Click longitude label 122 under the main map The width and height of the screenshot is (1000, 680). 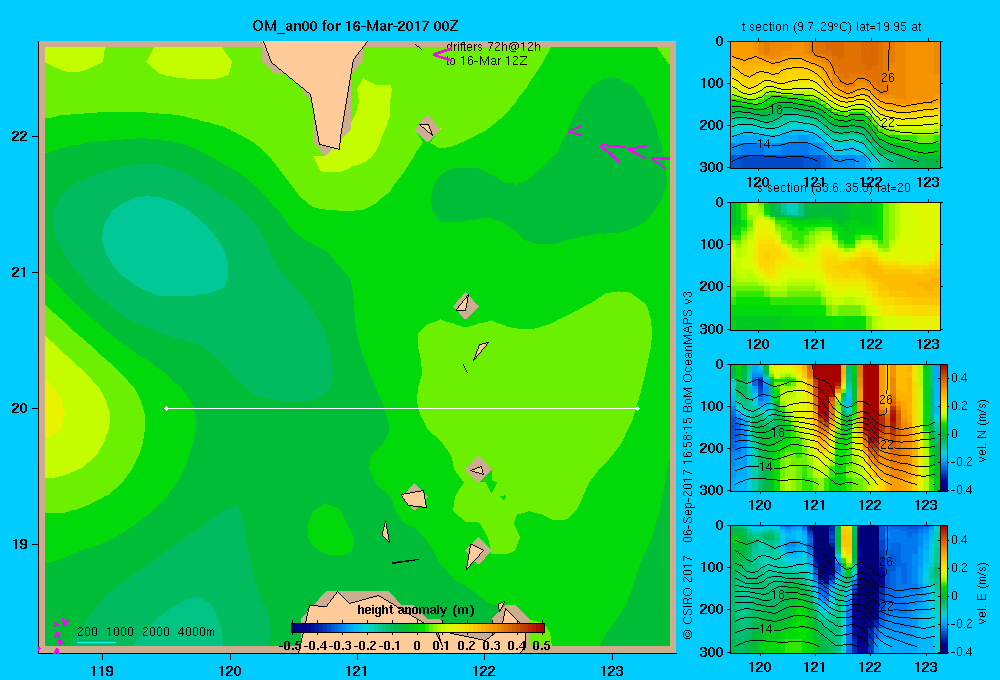[x=484, y=670]
